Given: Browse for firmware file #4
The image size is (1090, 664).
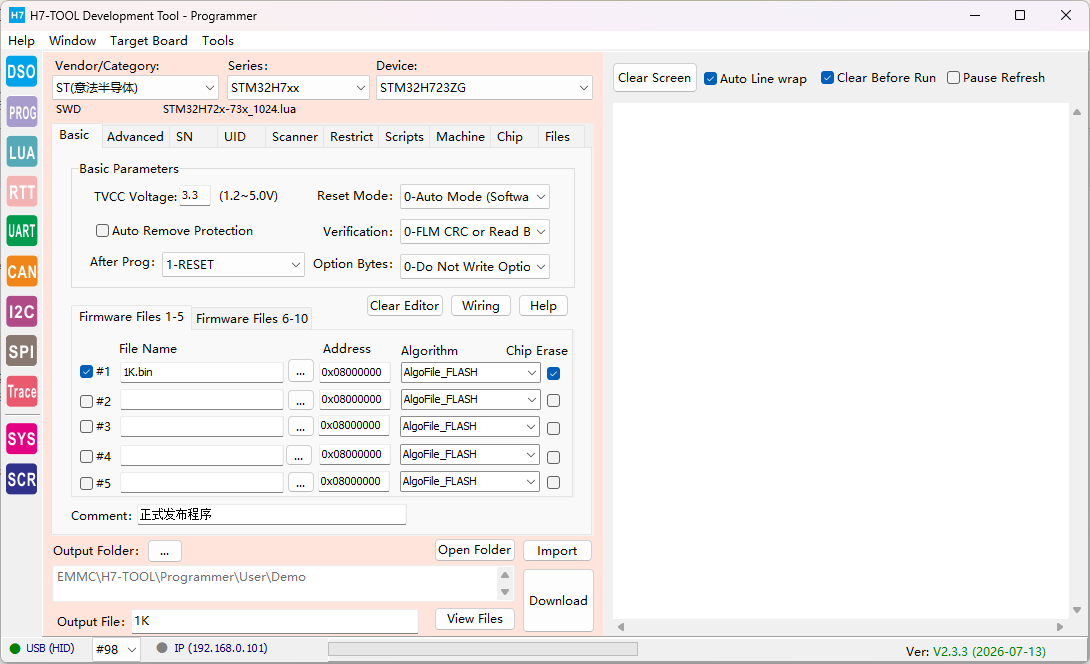Looking at the screenshot, I should point(299,455).
